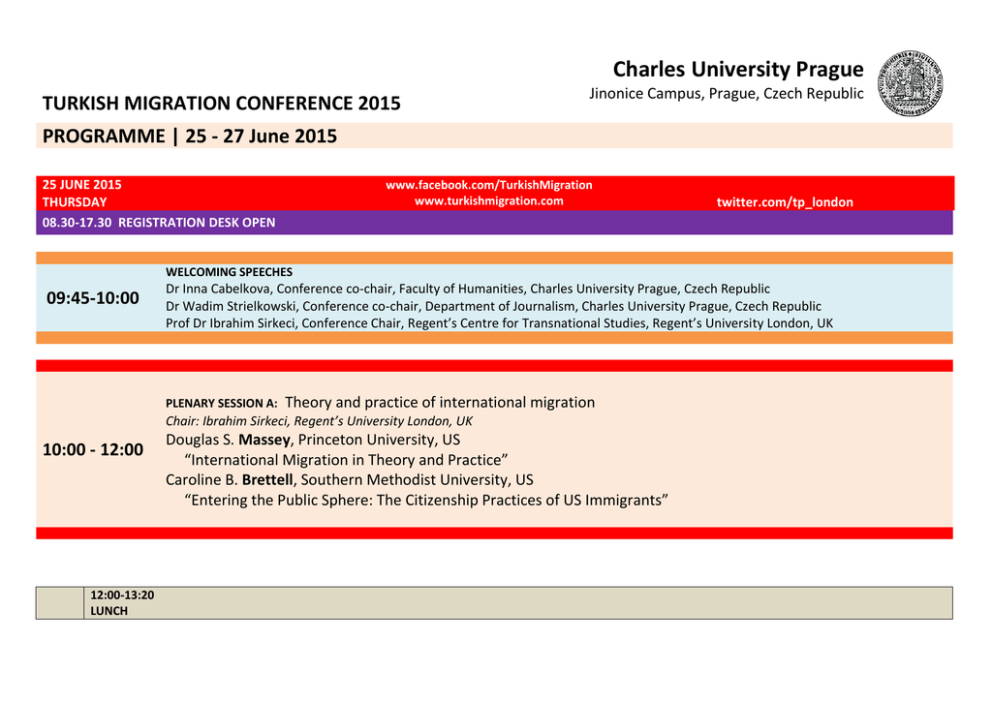Image resolution: width=992 pixels, height=702 pixels.
Task: Click the 'THURSDAY' day label
Action: click(x=75, y=202)
